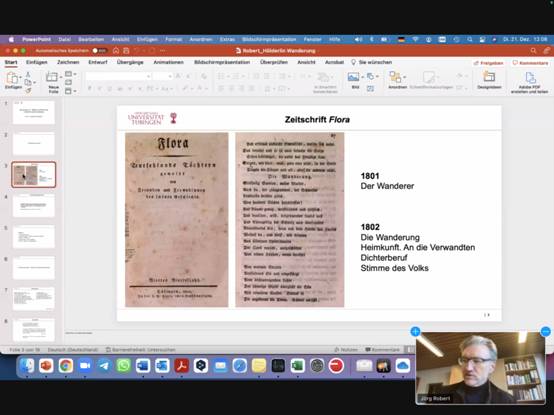Screen dimensions: 554x415
Task: Expand the Anordnen dropdown arrow
Action: [404, 77]
